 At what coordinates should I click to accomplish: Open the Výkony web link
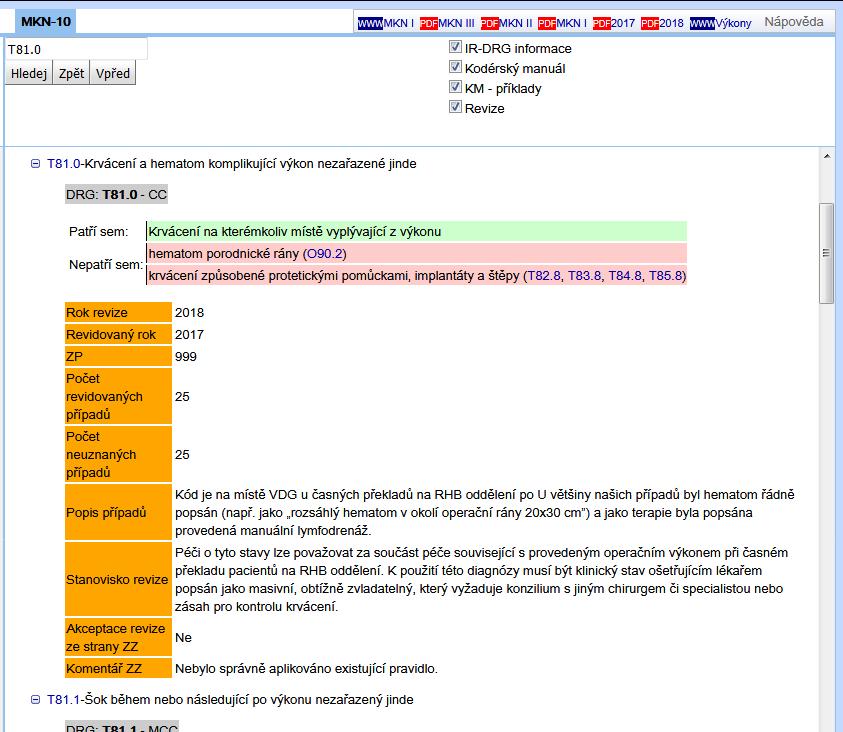(733, 24)
